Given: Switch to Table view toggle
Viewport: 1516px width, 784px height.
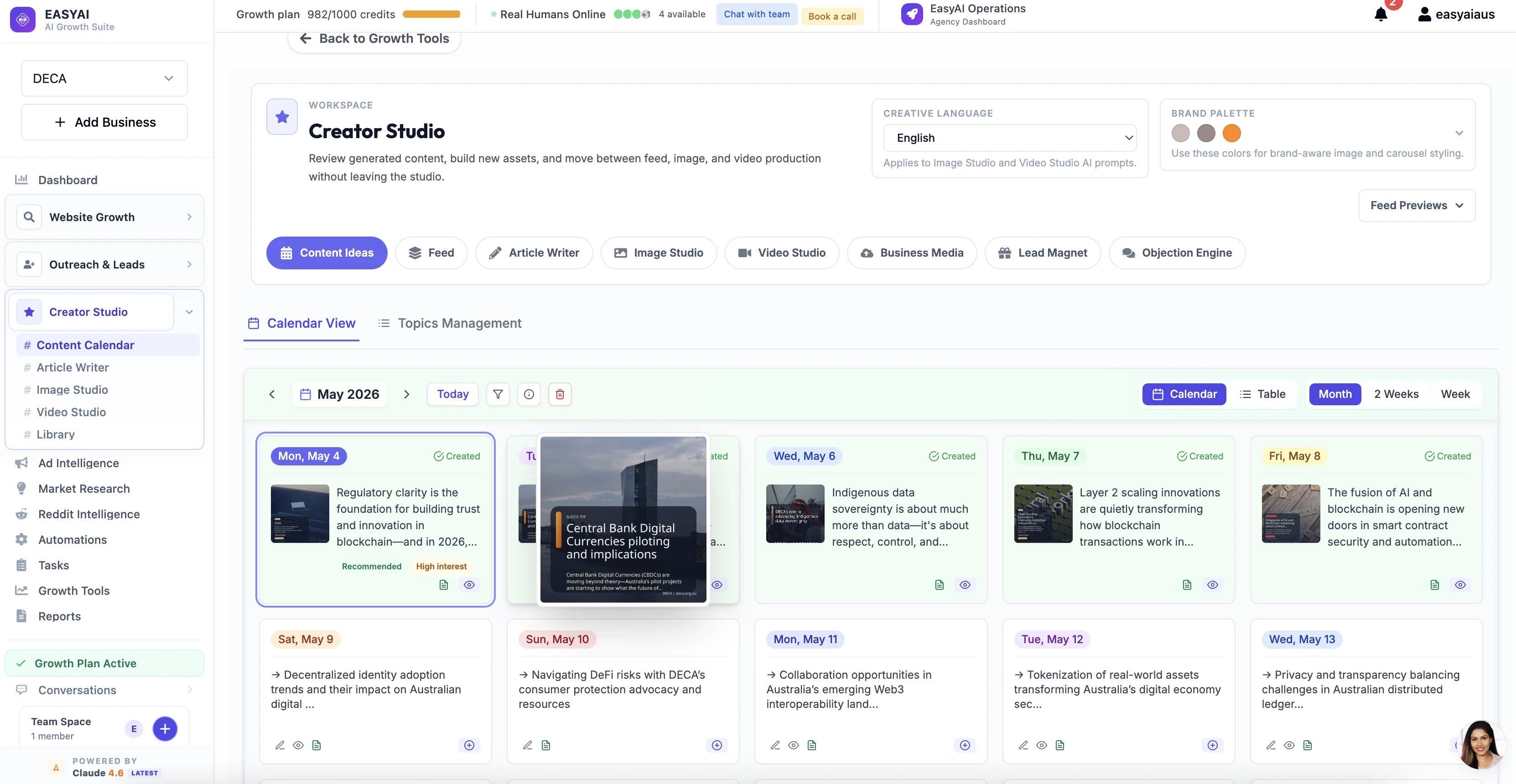Looking at the screenshot, I should coord(1262,394).
